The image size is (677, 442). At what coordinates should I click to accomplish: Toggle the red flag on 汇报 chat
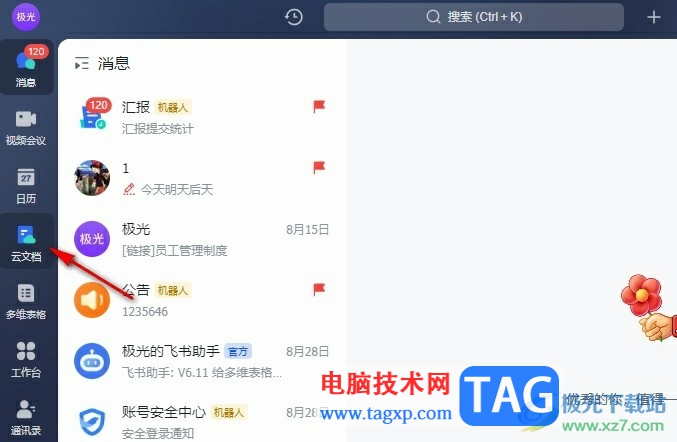pyautogui.click(x=319, y=106)
